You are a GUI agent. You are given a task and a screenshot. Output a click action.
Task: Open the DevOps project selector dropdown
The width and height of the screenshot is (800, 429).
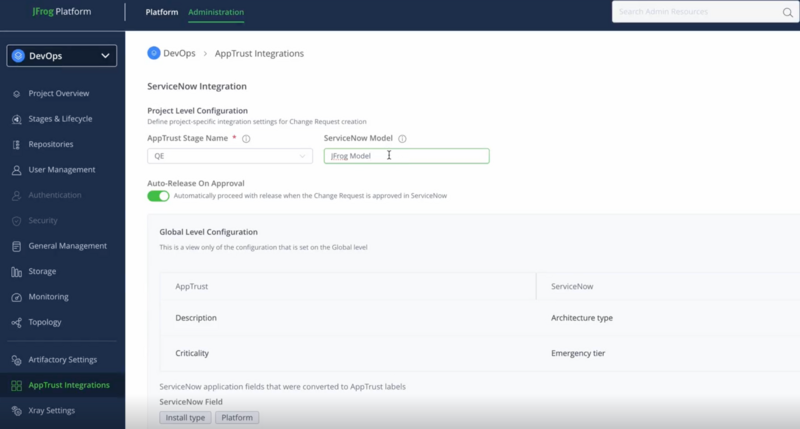pyautogui.click(x=62, y=56)
